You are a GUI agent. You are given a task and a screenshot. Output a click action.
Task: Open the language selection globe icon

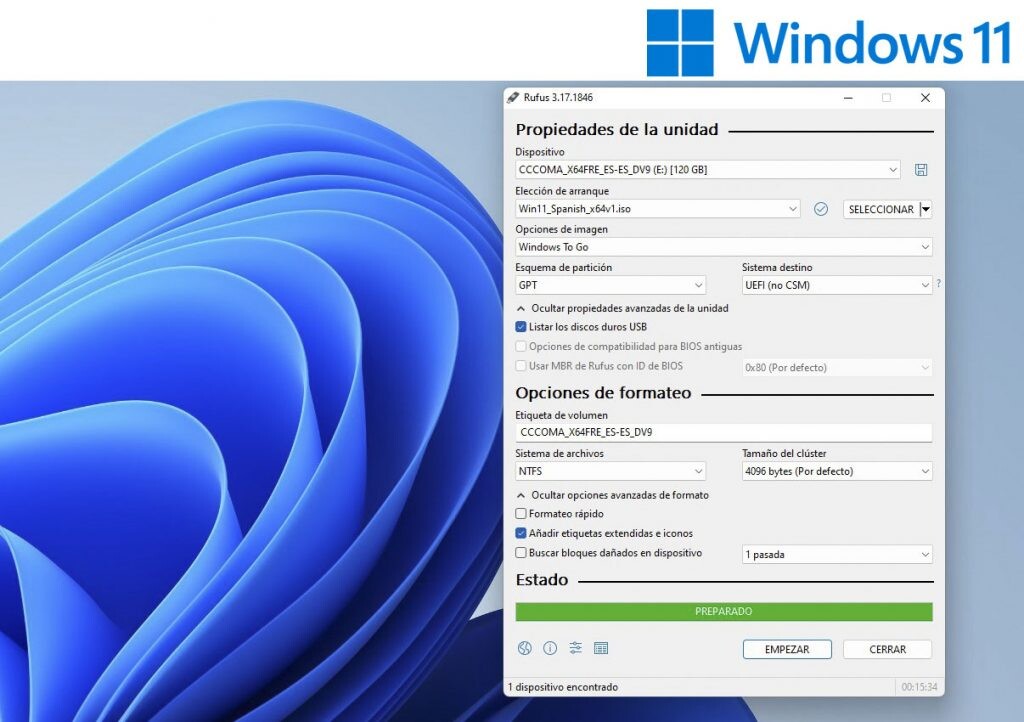point(524,648)
